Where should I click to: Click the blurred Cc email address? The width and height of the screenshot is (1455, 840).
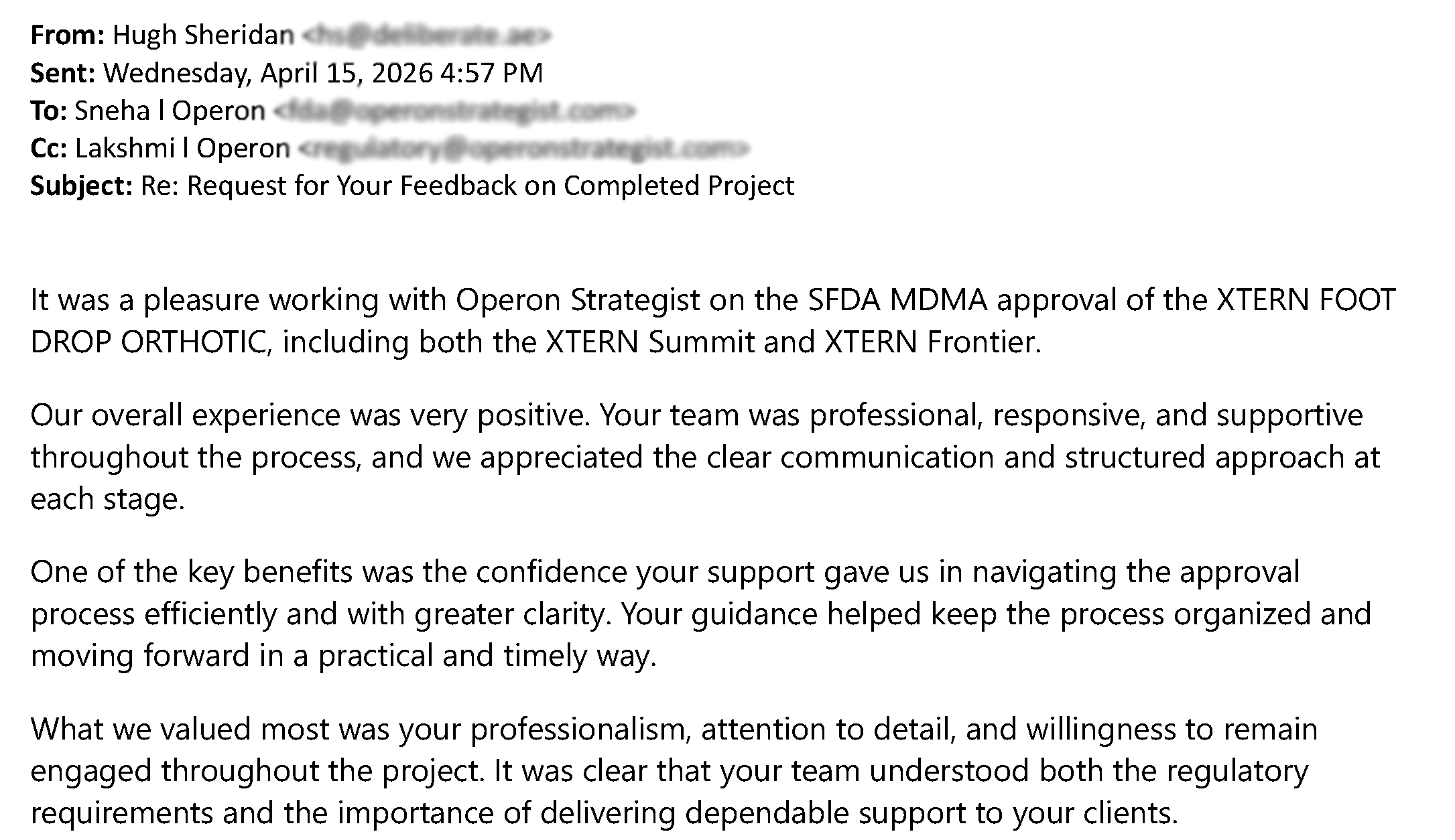[x=523, y=149]
